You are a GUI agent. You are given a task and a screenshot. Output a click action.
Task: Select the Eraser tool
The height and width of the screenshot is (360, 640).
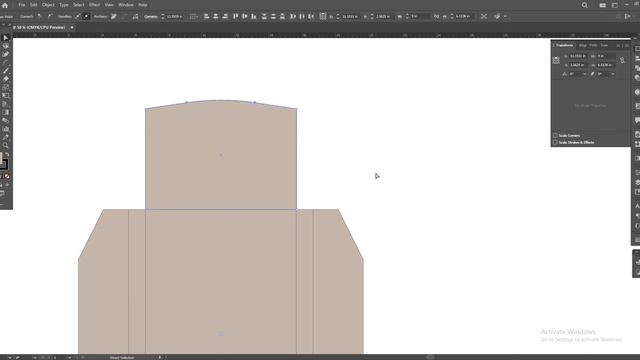pos(6,79)
